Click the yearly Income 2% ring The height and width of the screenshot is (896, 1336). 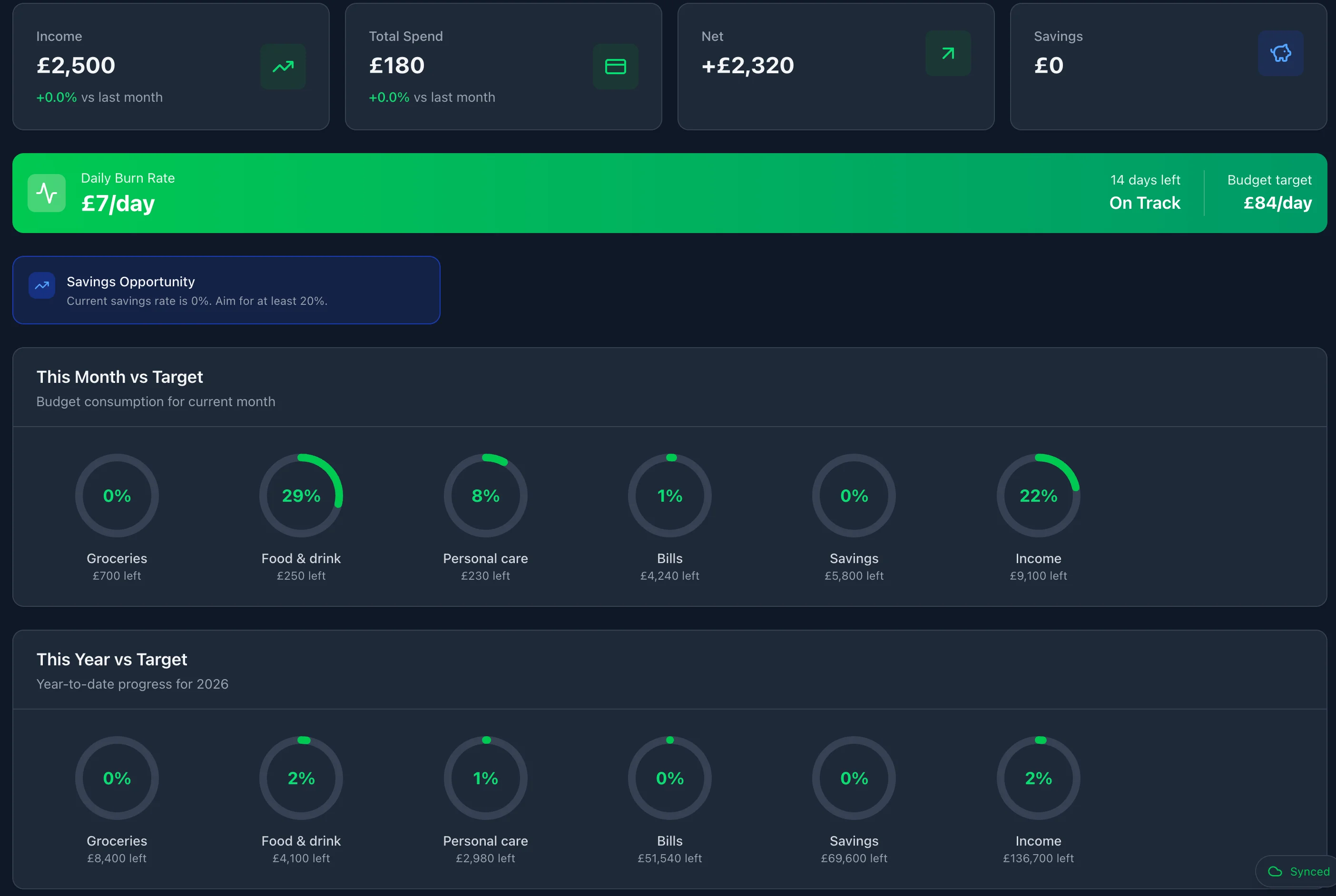1038,778
